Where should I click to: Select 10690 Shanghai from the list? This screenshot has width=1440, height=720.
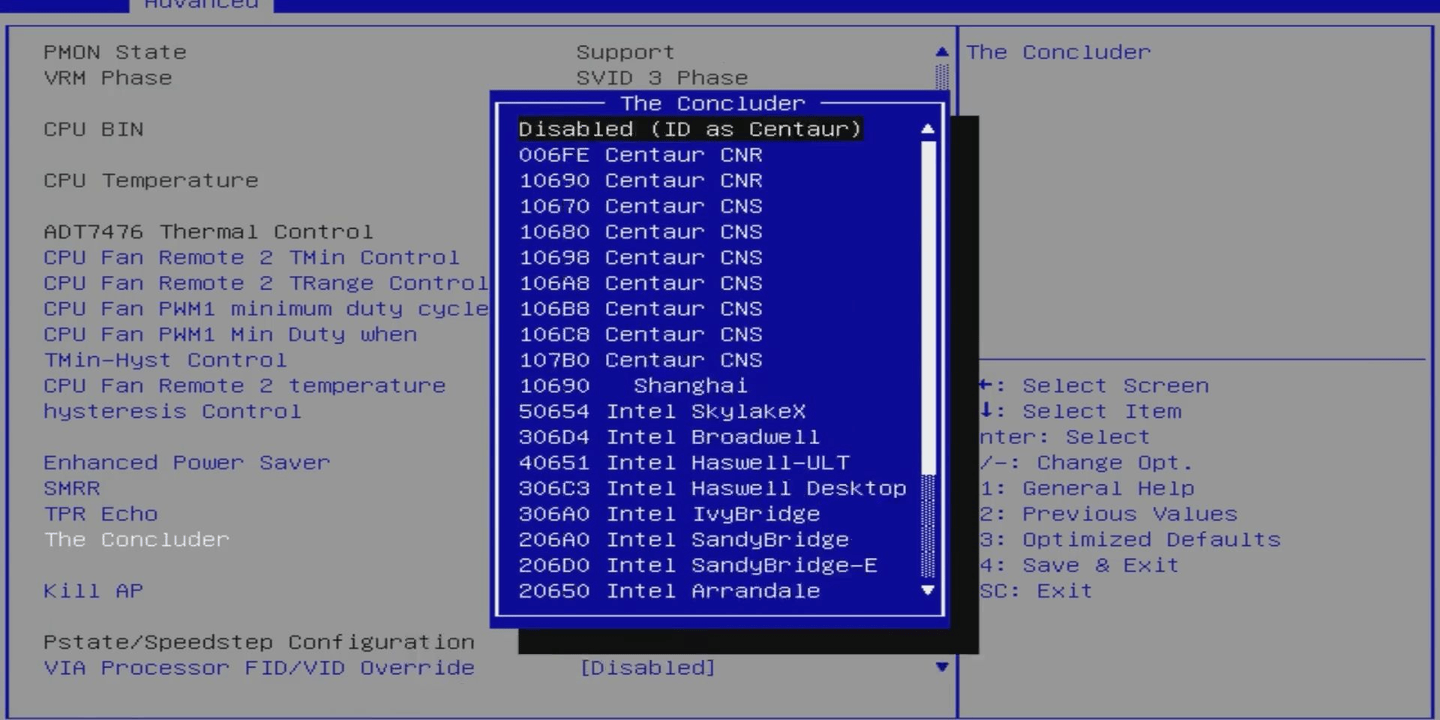click(633, 386)
